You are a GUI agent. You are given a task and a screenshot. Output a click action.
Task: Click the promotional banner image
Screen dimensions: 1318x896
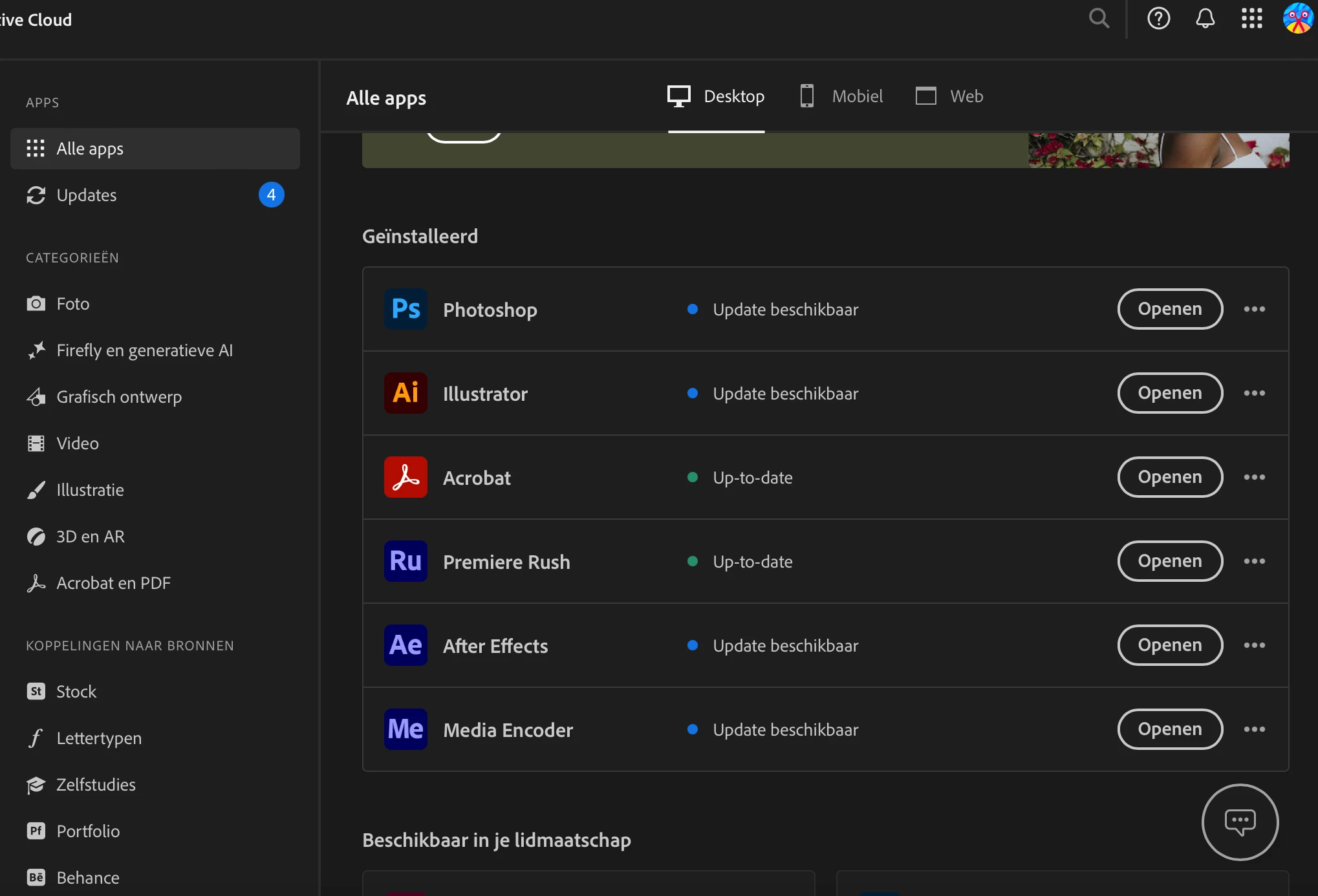(x=1158, y=151)
